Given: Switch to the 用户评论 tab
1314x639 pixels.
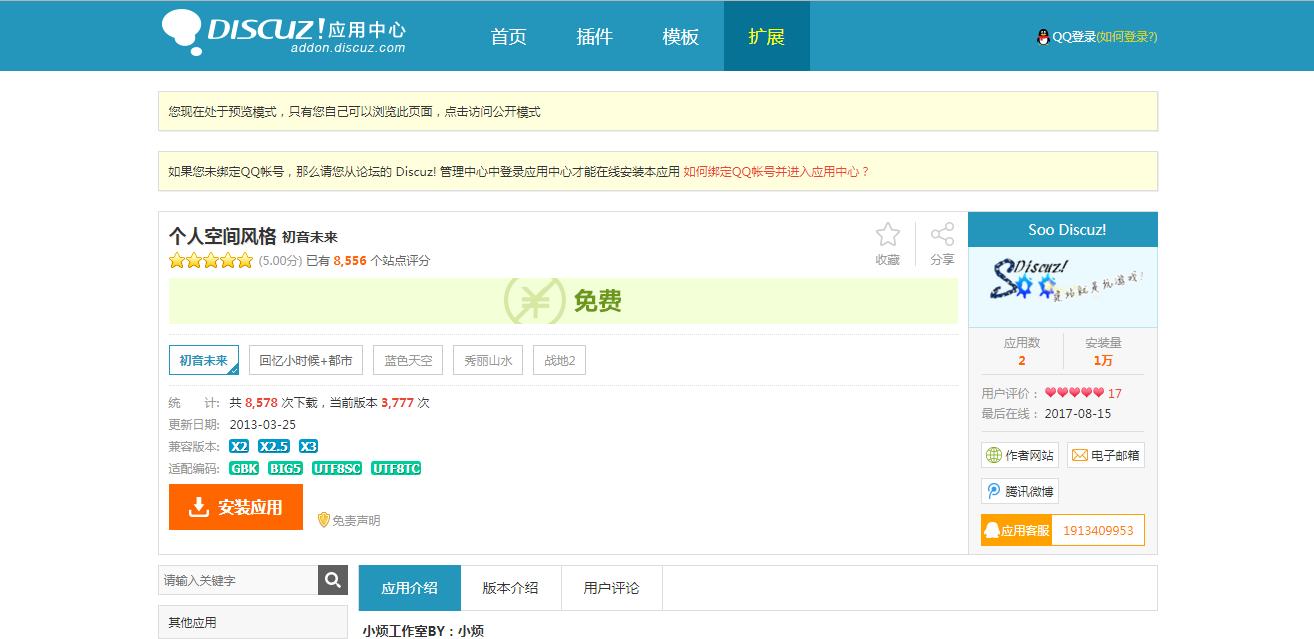Looking at the screenshot, I should point(612,588).
